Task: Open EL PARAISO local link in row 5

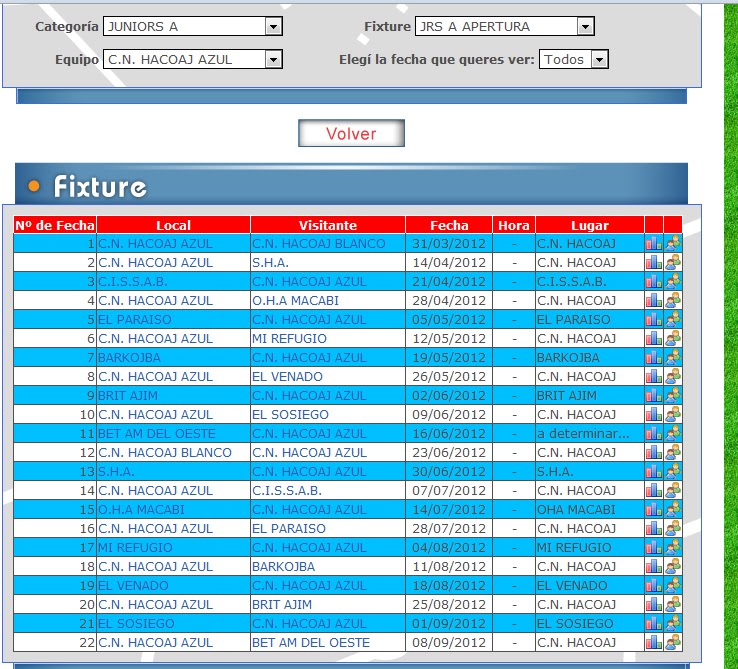Action: (x=135, y=319)
